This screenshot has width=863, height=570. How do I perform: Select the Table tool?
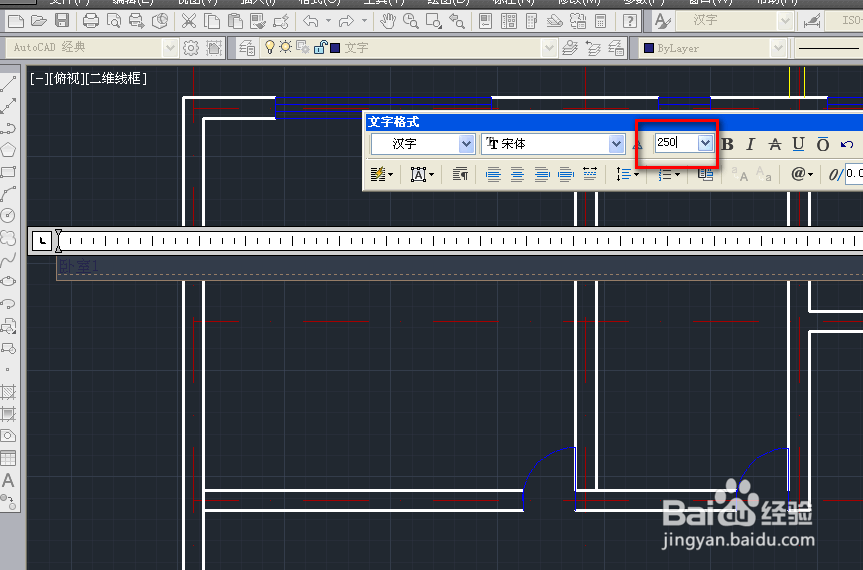click(8, 458)
